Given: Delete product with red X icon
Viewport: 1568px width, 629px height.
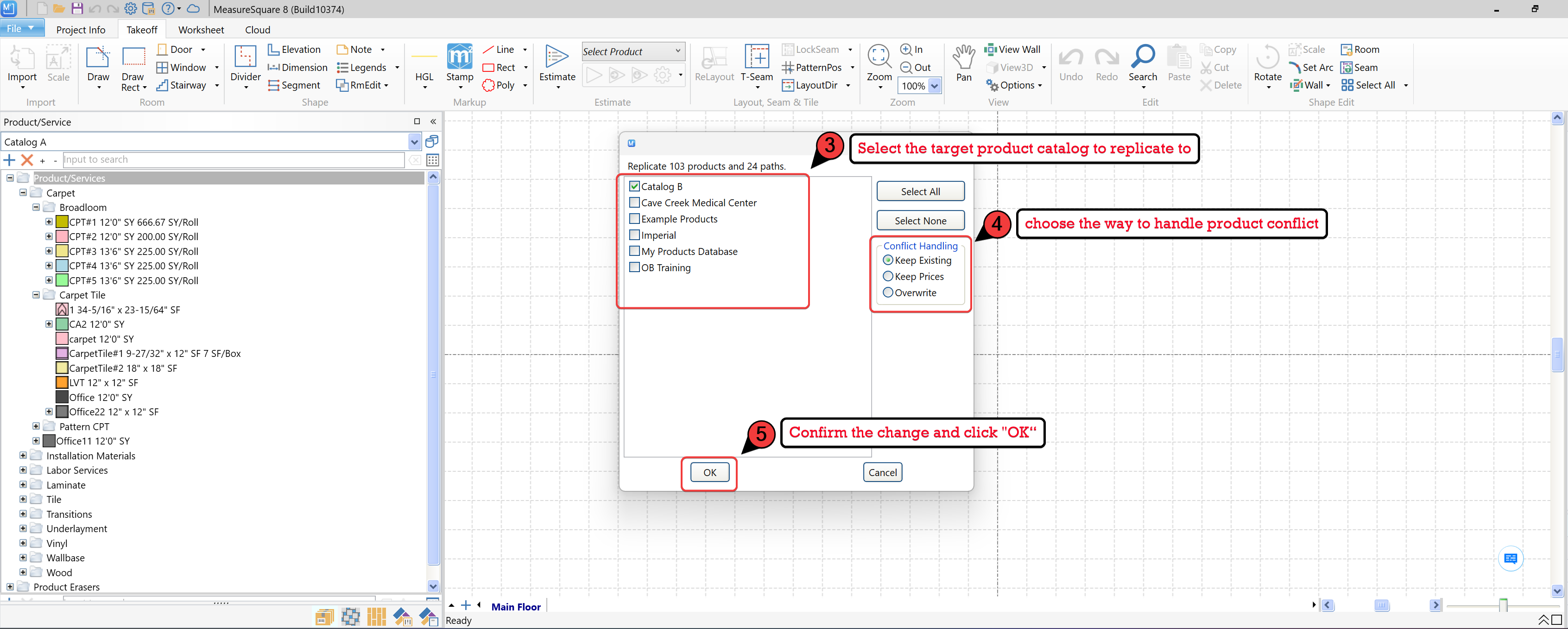Looking at the screenshot, I should click(x=27, y=160).
